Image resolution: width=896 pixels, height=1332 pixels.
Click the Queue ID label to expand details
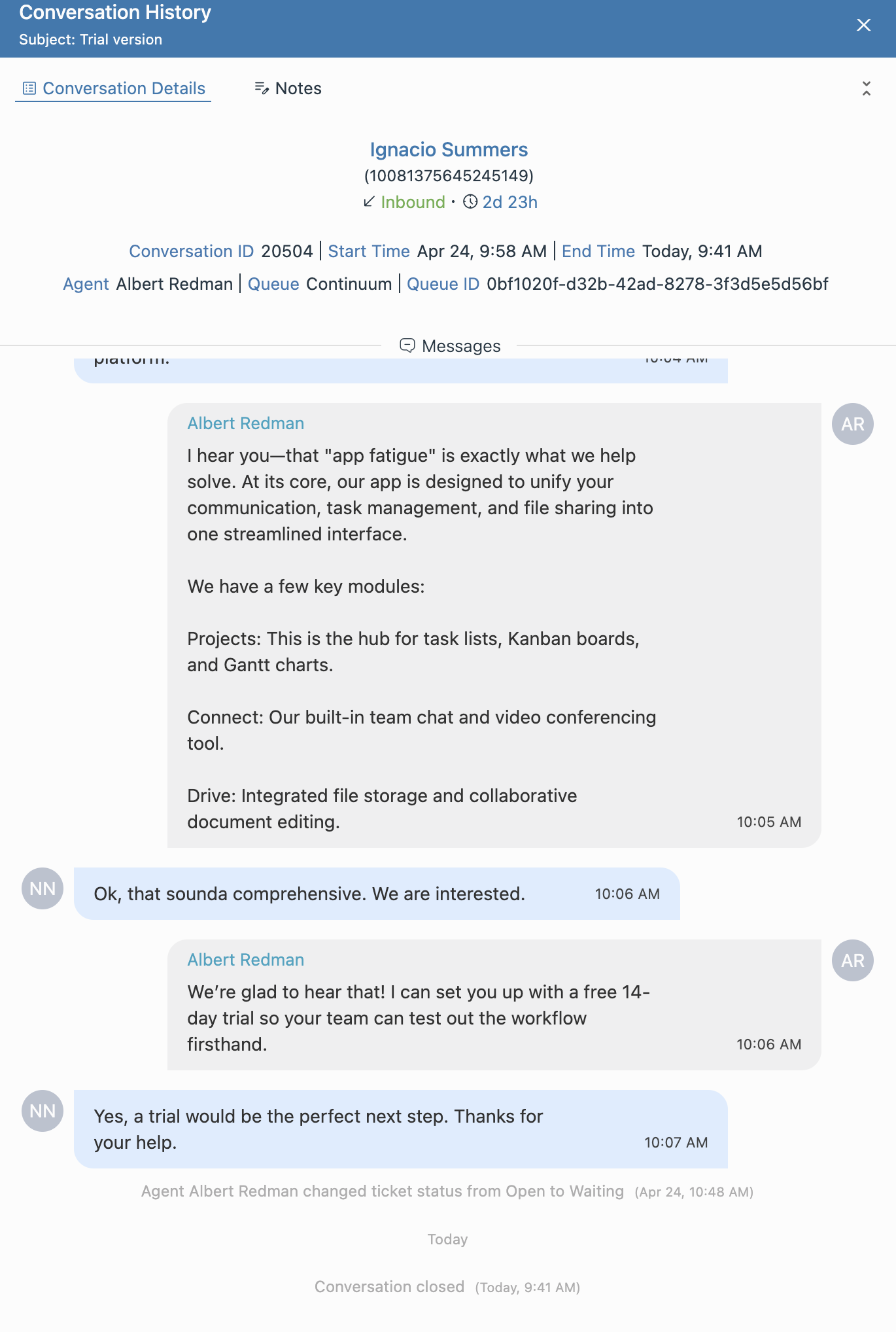[x=442, y=284]
